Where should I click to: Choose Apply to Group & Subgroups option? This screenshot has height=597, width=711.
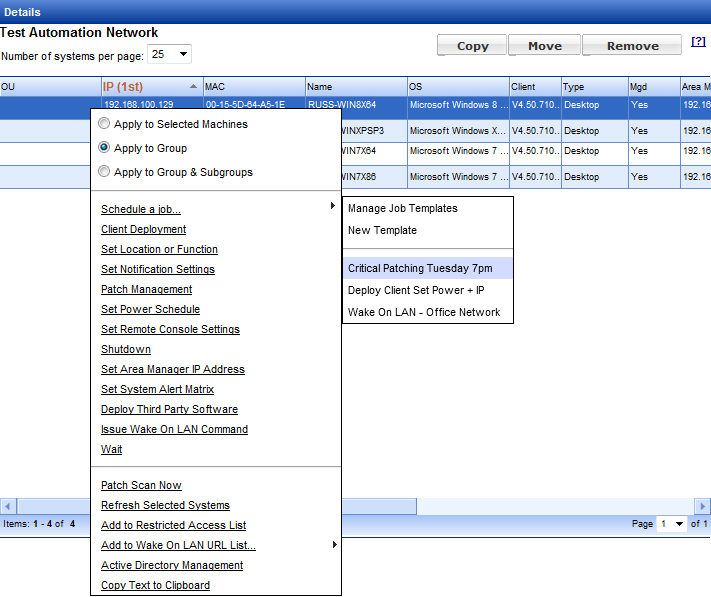point(104,172)
